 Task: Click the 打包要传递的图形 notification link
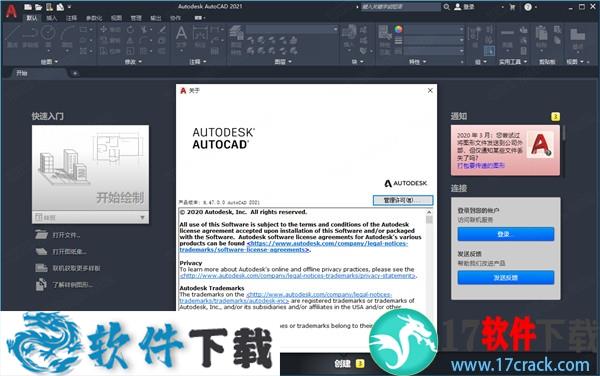click(x=481, y=165)
